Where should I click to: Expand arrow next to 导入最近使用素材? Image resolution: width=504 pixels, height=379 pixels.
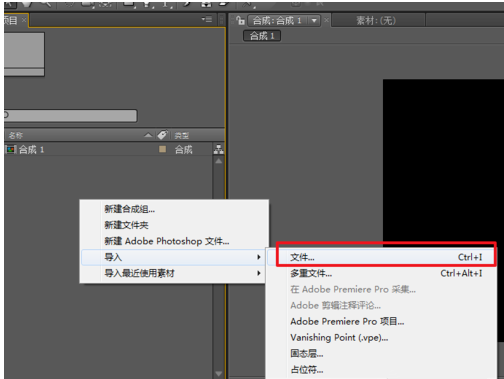point(259,273)
